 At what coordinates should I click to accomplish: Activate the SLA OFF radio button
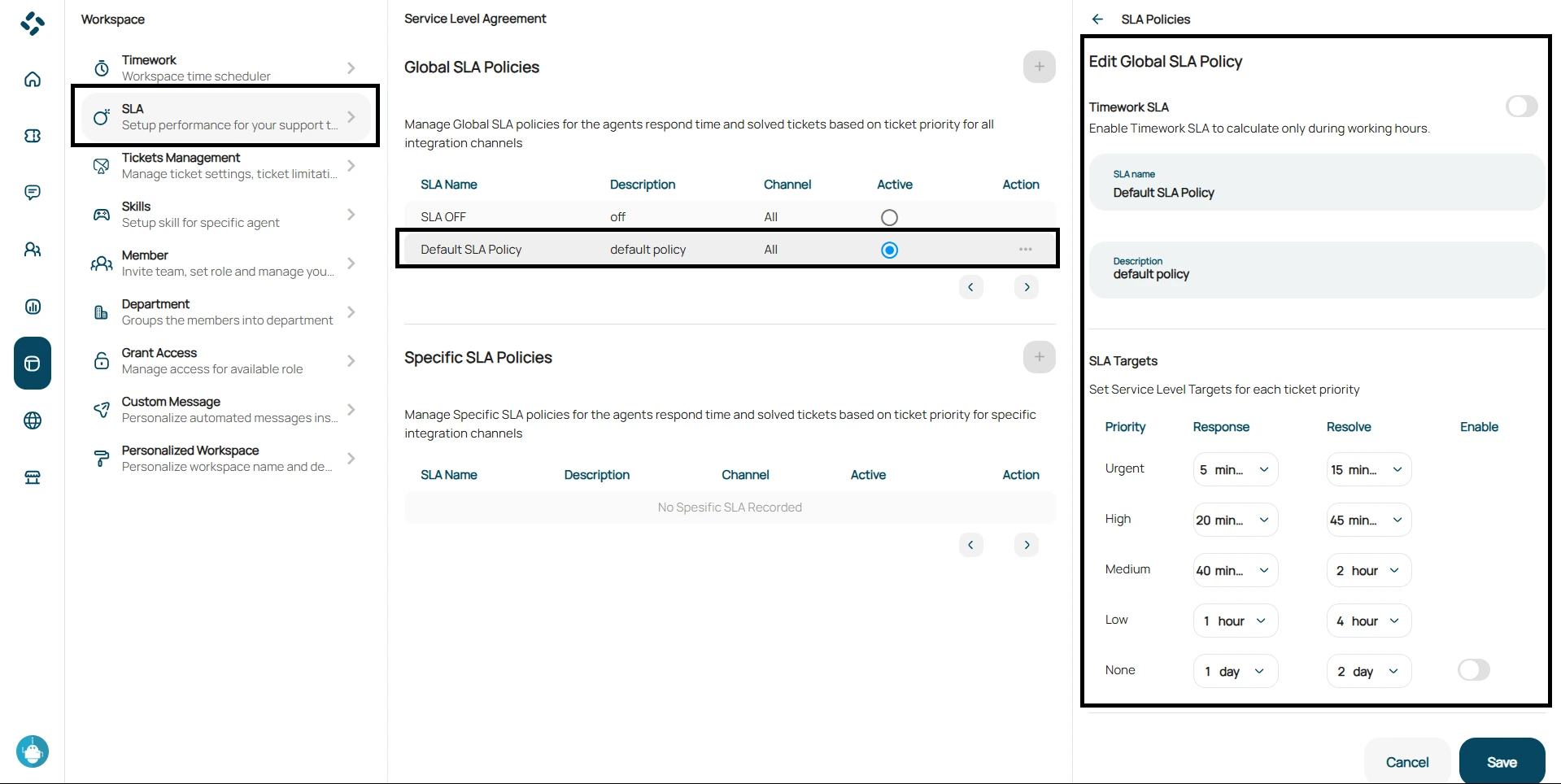889,218
